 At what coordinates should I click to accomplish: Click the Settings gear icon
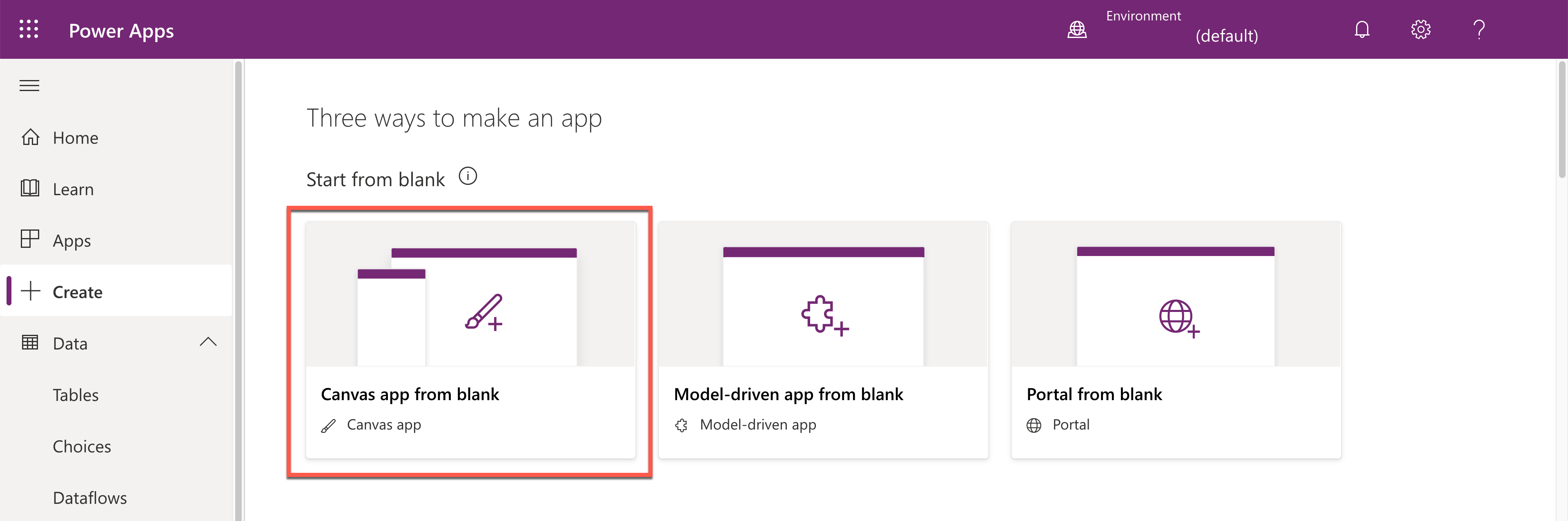tap(1419, 29)
